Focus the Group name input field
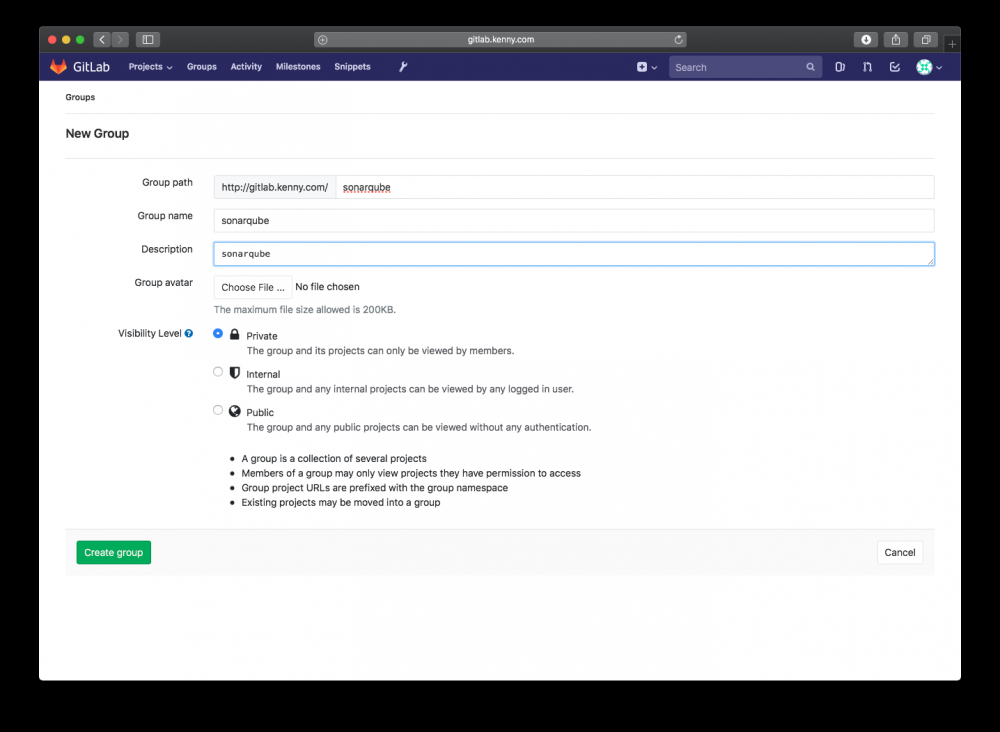 [x=574, y=221]
